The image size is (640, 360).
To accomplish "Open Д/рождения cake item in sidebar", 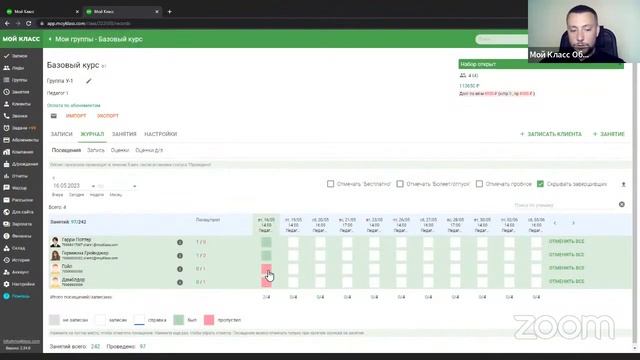I will (x=21, y=164).
